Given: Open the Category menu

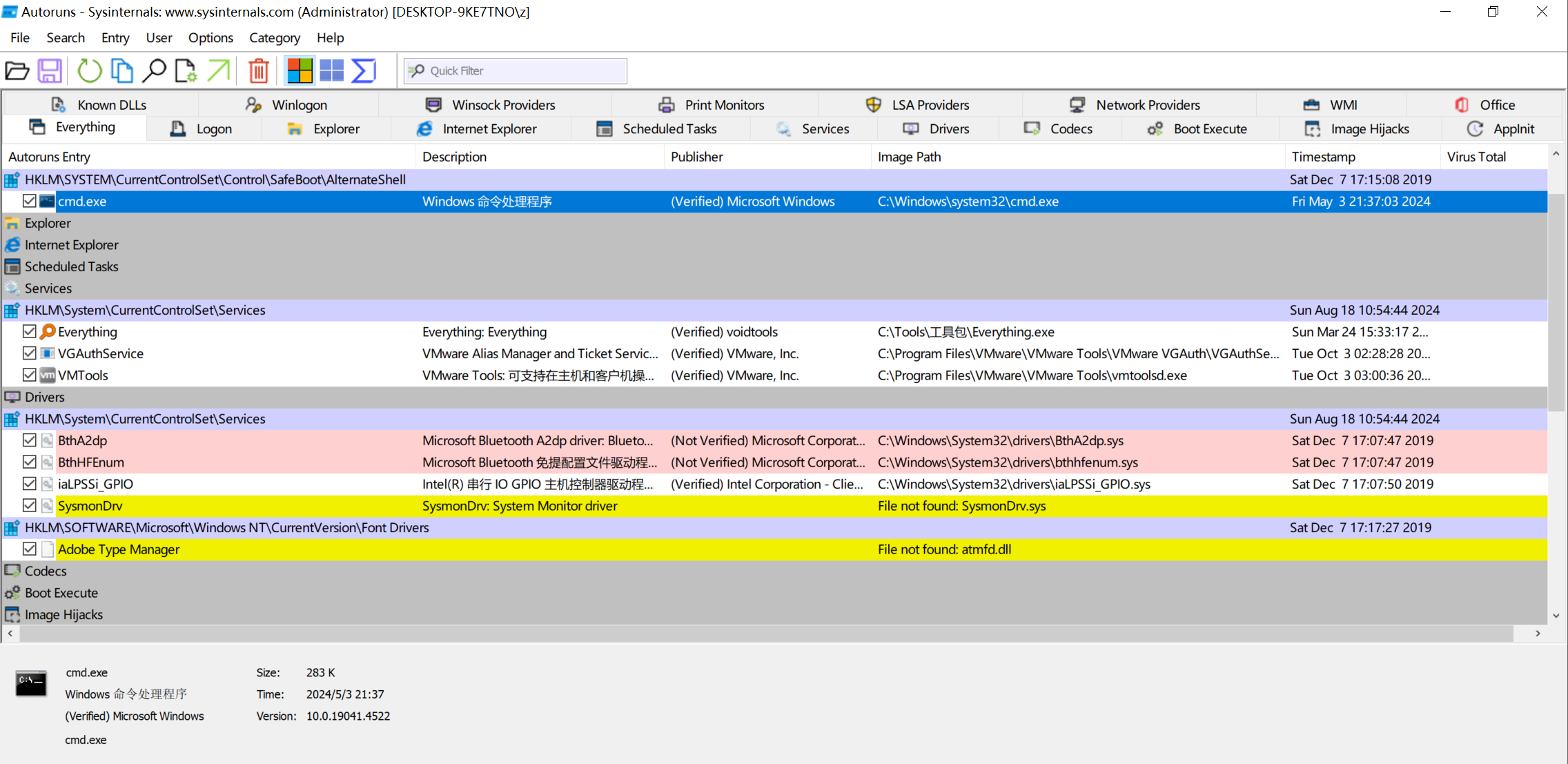Looking at the screenshot, I should tap(274, 38).
